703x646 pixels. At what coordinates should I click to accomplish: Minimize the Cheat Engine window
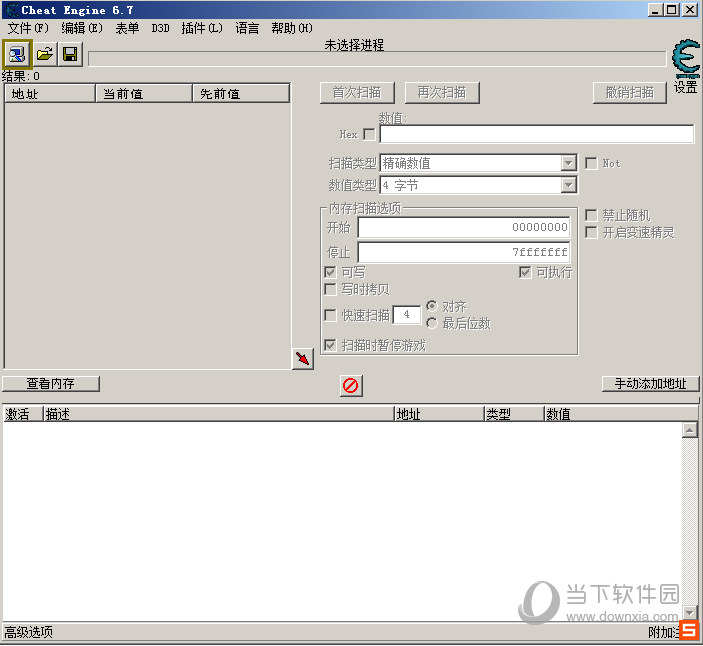[x=655, y=10]
